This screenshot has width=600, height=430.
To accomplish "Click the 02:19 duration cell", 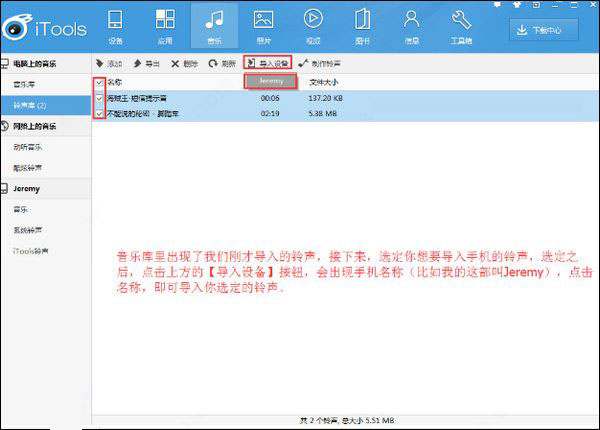I will [x=270, y=114].
